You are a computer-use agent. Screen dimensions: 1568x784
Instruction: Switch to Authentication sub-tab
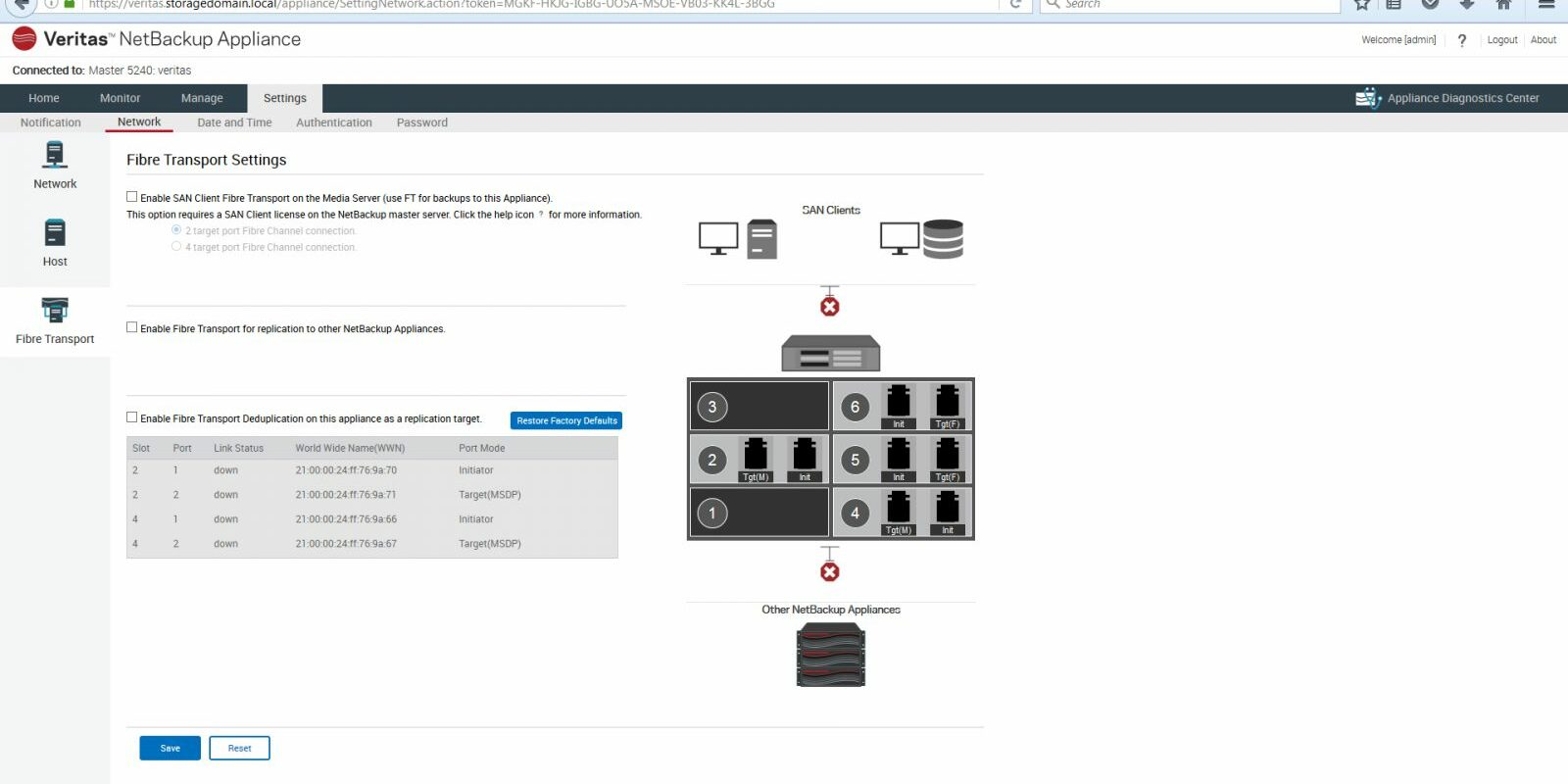tap(334, 122)
